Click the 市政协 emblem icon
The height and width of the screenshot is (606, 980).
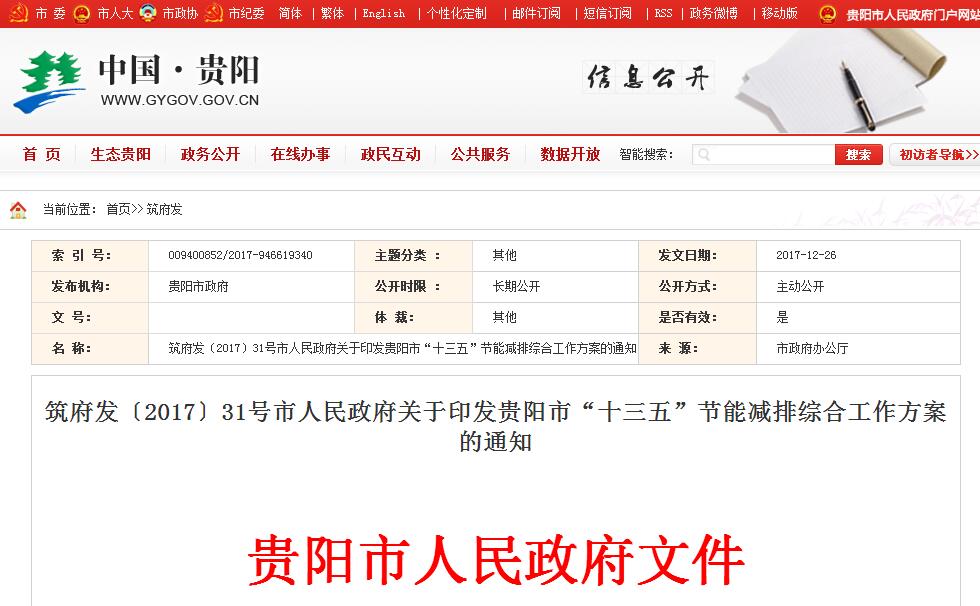point(148,14)
